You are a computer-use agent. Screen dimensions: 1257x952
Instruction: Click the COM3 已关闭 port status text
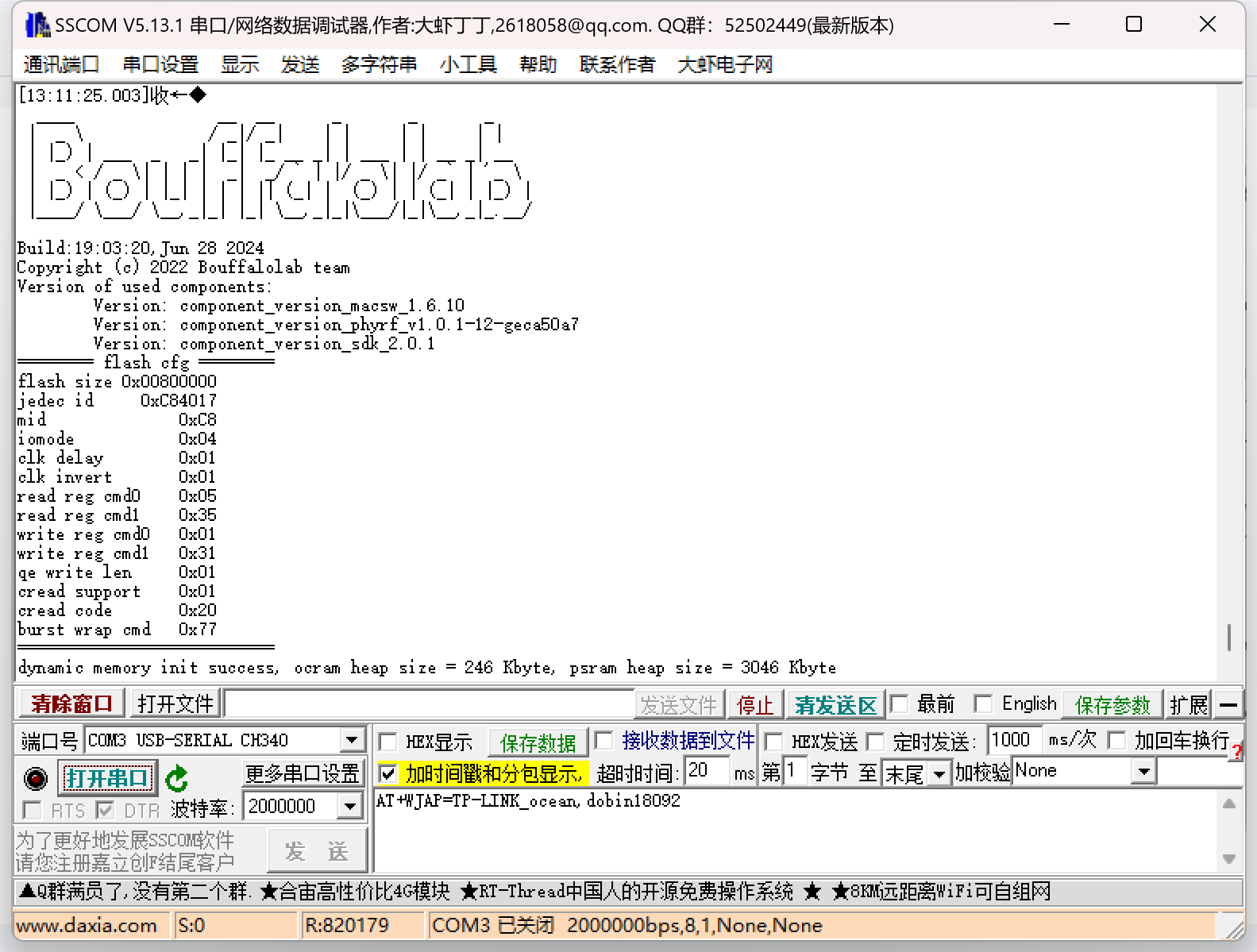click(493, 926)
